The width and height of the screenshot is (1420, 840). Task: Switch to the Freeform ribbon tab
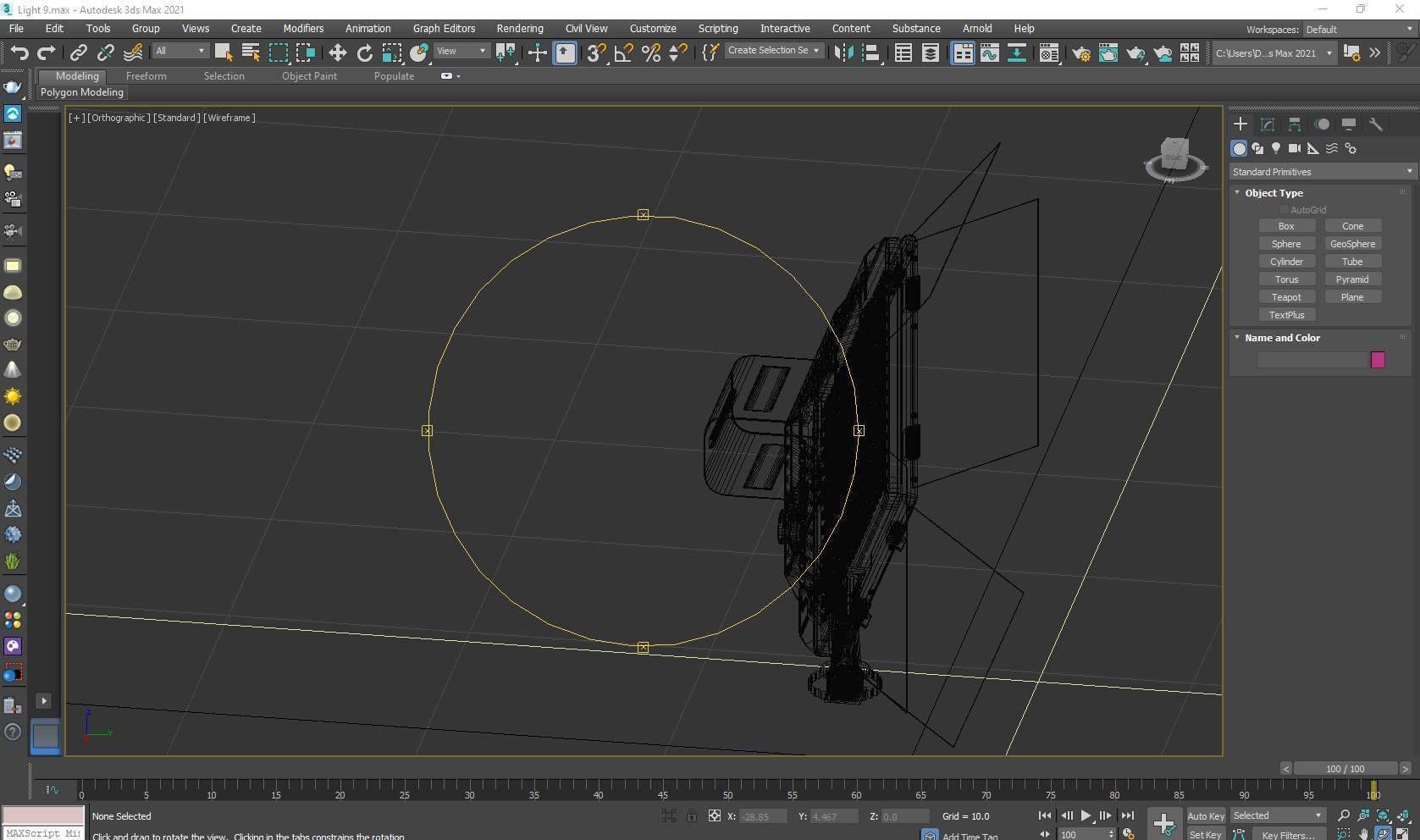click(146, 75)
